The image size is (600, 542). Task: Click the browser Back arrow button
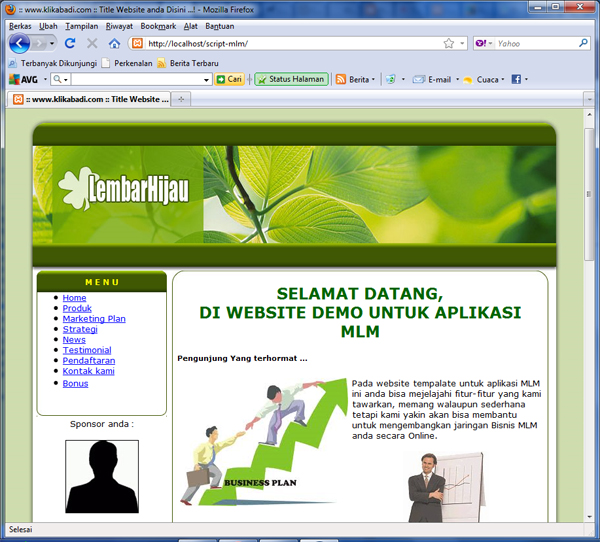pyautogui.click(x=19, y=44)
